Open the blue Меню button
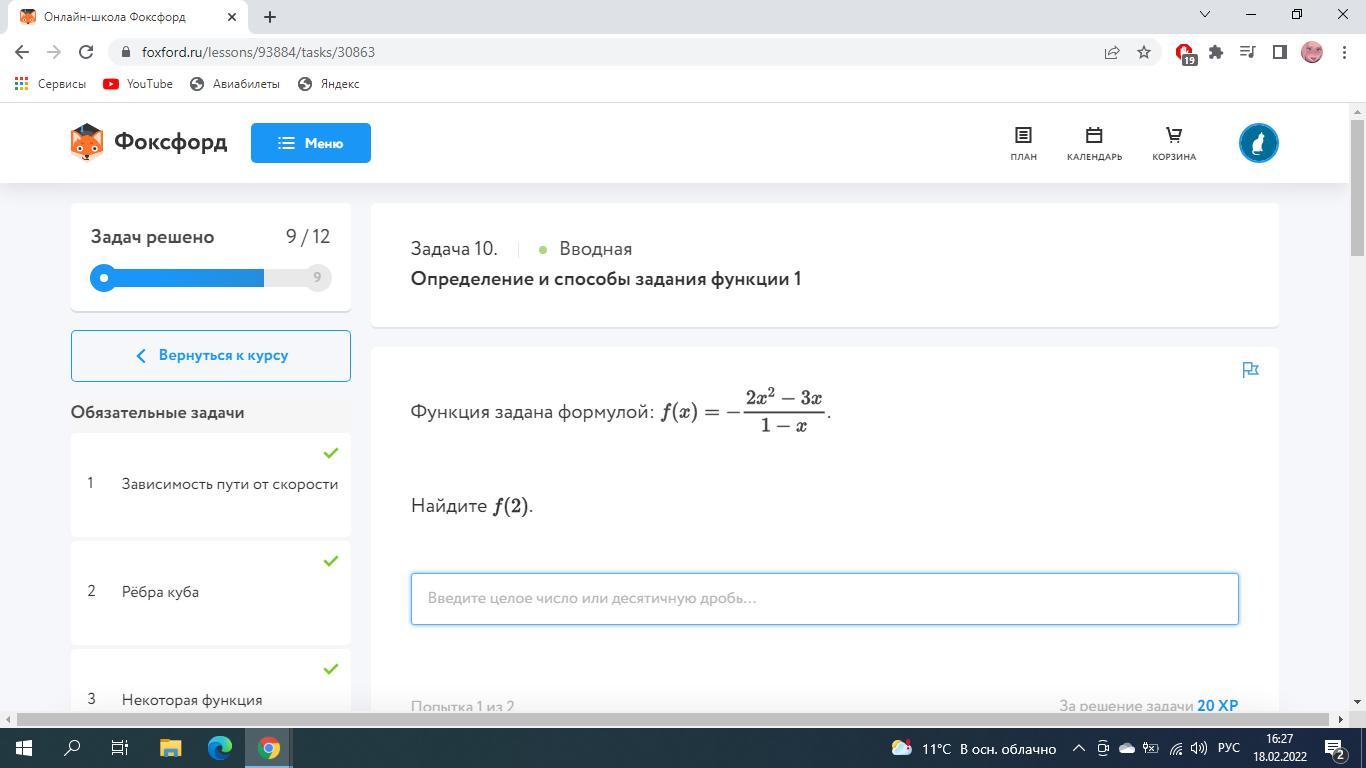Viewport: 1366px width, 768px height. tap(310, 143)
